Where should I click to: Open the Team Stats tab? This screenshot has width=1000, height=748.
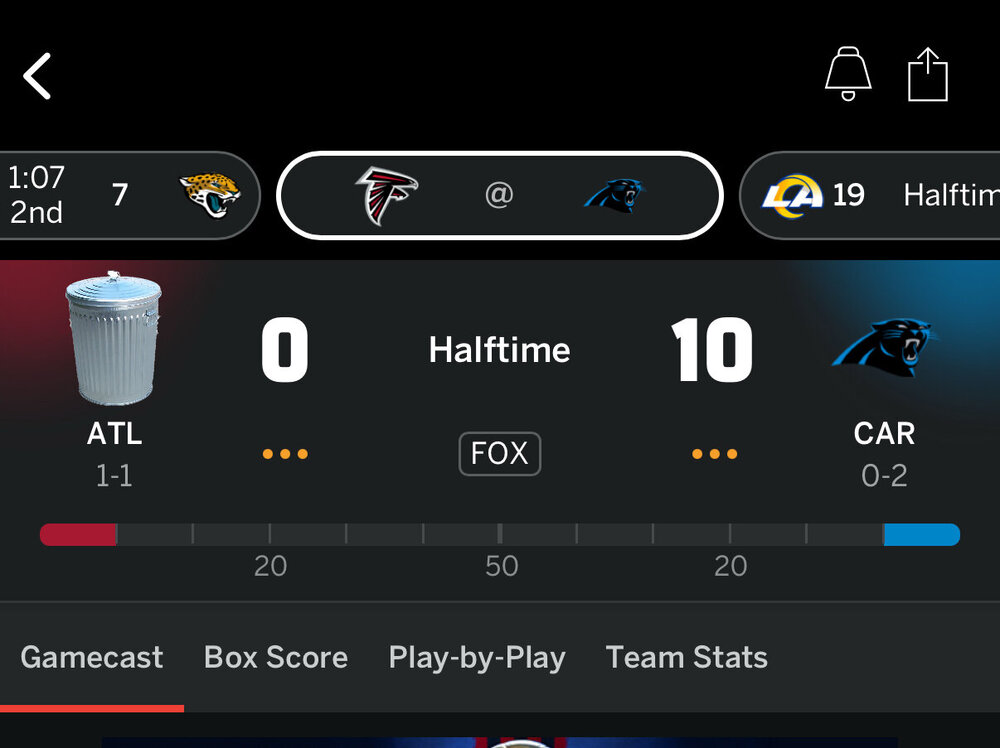[687, 657]
